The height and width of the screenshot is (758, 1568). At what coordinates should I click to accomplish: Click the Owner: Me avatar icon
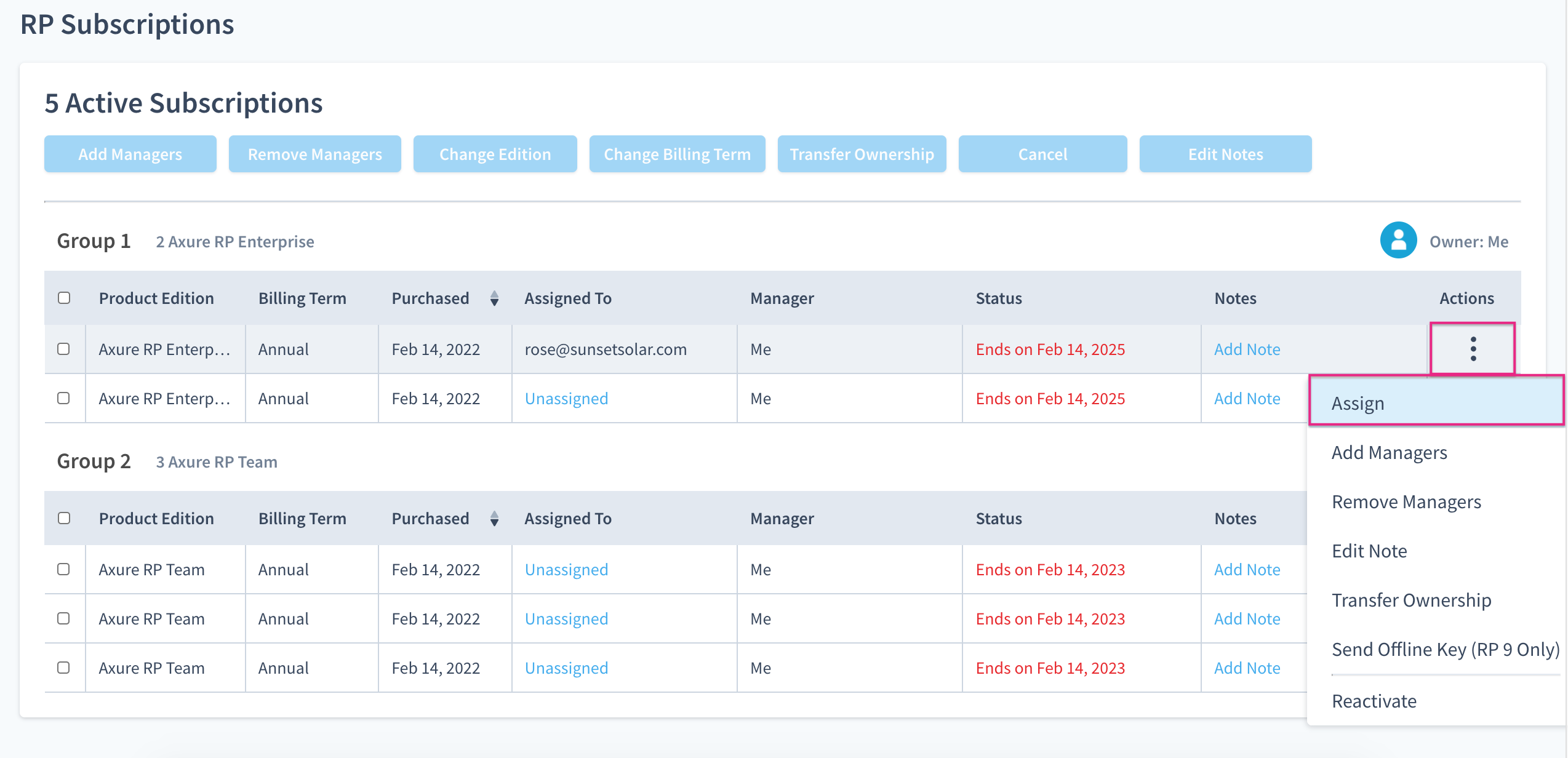pos(1398,241)
